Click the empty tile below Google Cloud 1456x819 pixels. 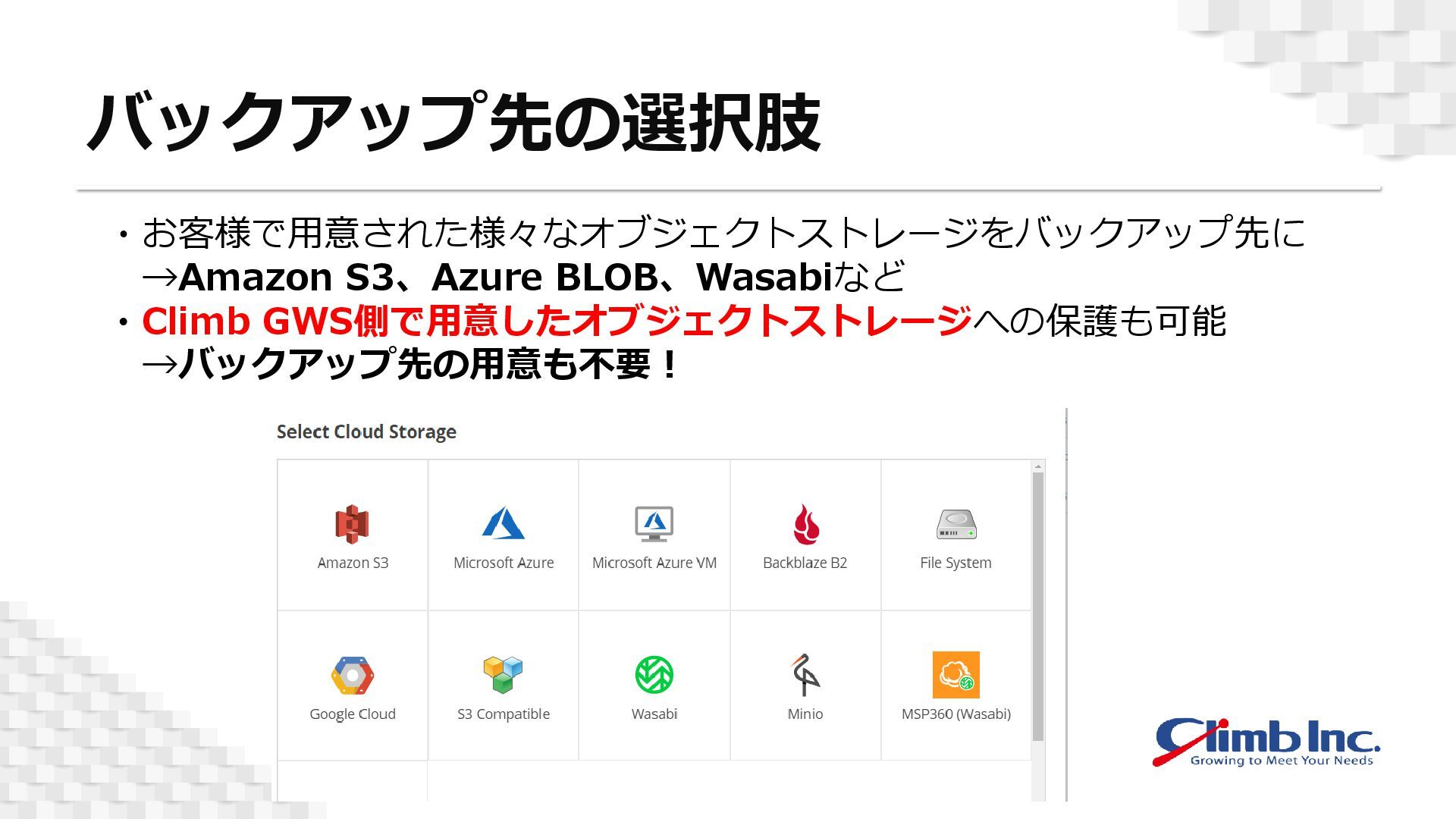(x=353, y=781)
